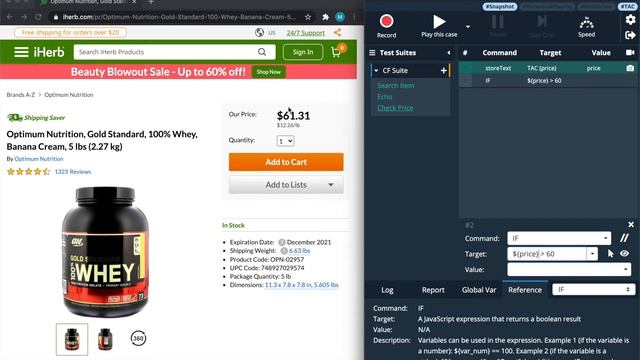Open the 6.63 lbs shipping weight link
The width and height of the screenshot is (640, 360).
click(299, 251)
